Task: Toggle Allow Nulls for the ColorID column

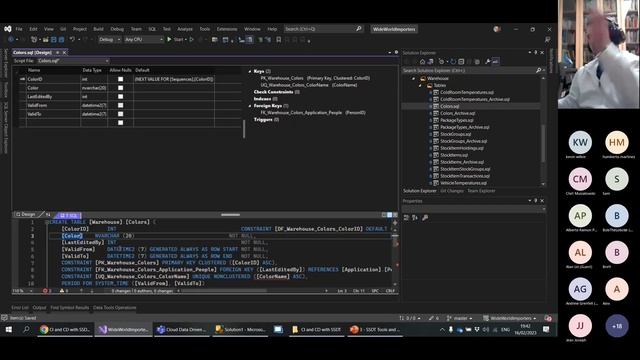Action: pyautogui.click(x=120, y=79)
